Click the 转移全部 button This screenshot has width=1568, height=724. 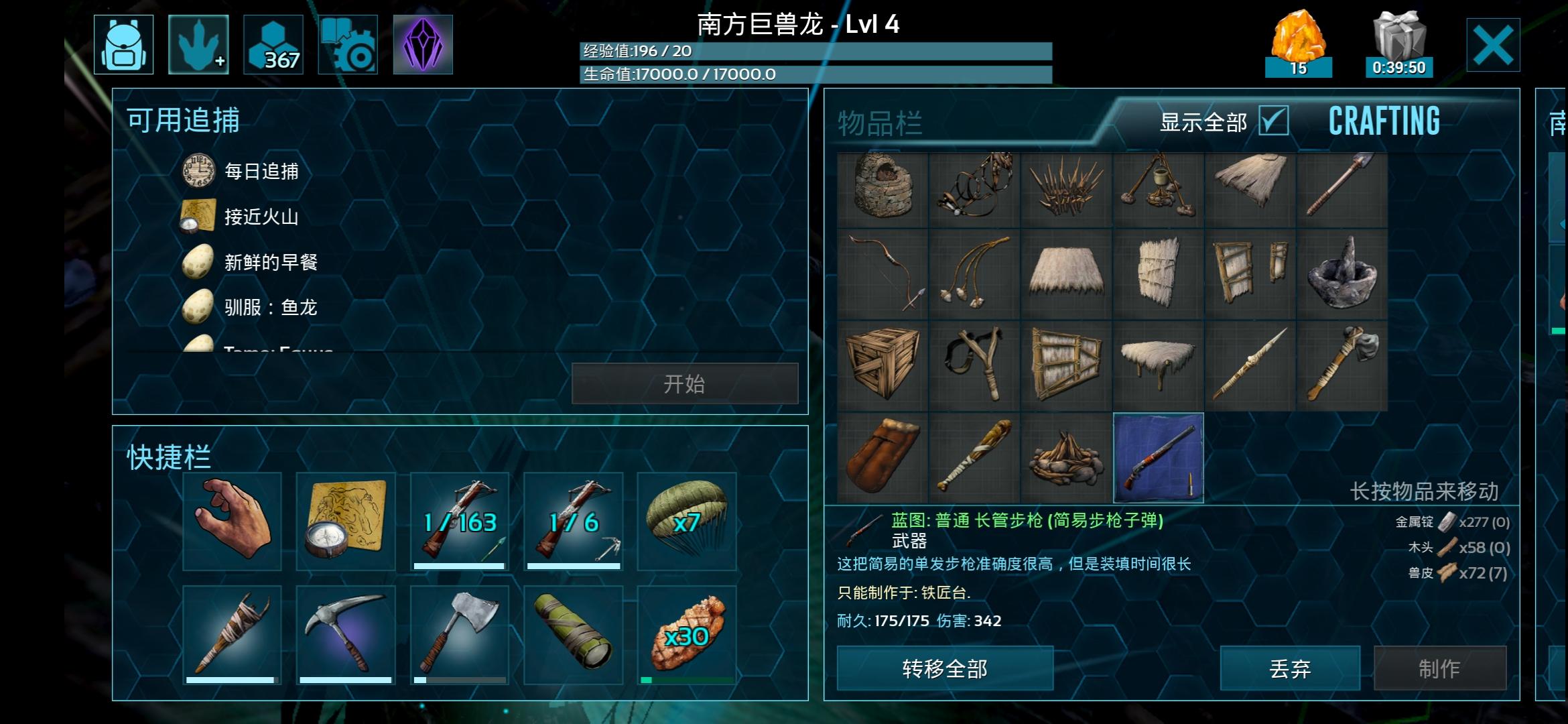pos(945,668)
